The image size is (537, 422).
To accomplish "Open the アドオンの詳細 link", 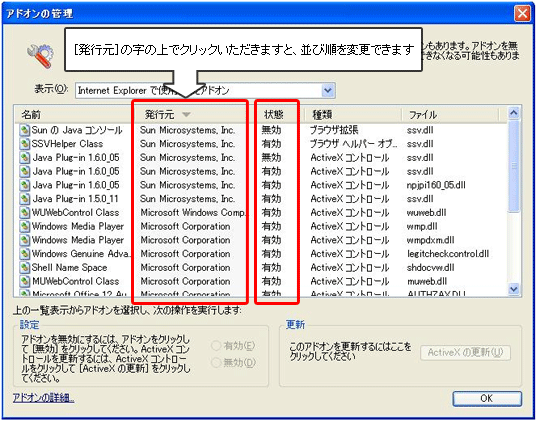I will pos(43,398).
